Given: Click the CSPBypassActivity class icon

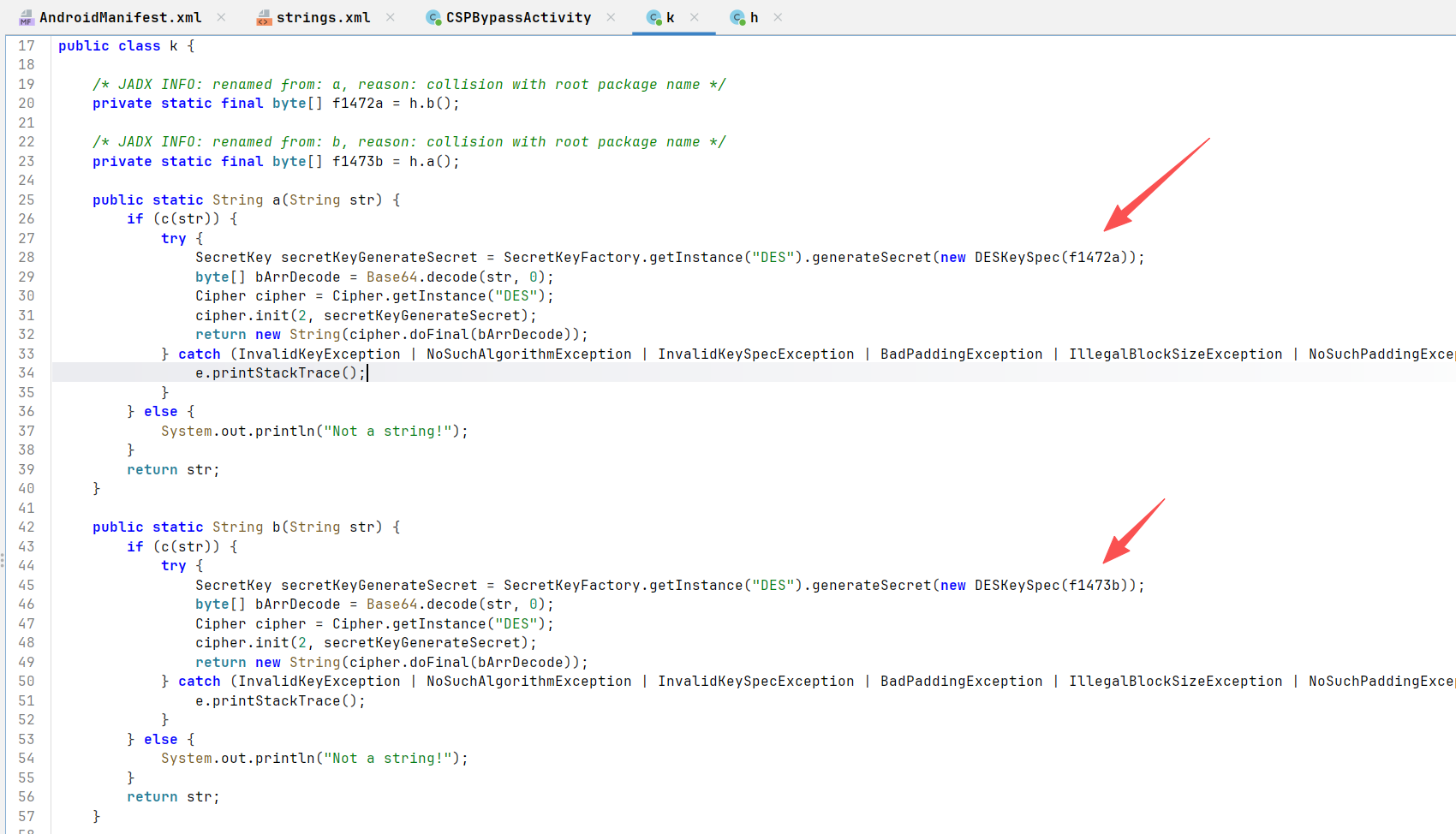Looking at the screenshot, I should click(x=433, y=18).
